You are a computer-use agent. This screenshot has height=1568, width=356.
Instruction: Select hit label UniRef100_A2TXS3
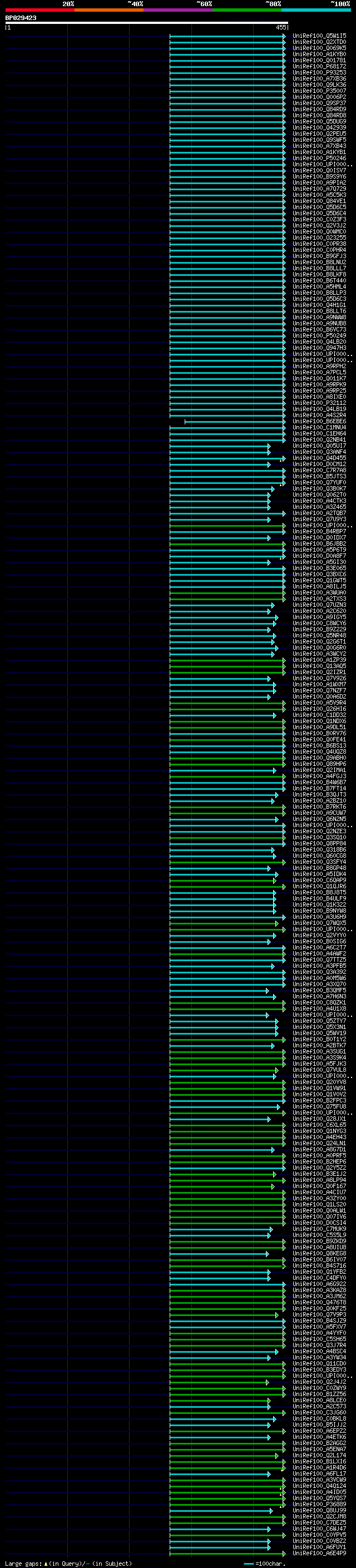coord(319,599)
